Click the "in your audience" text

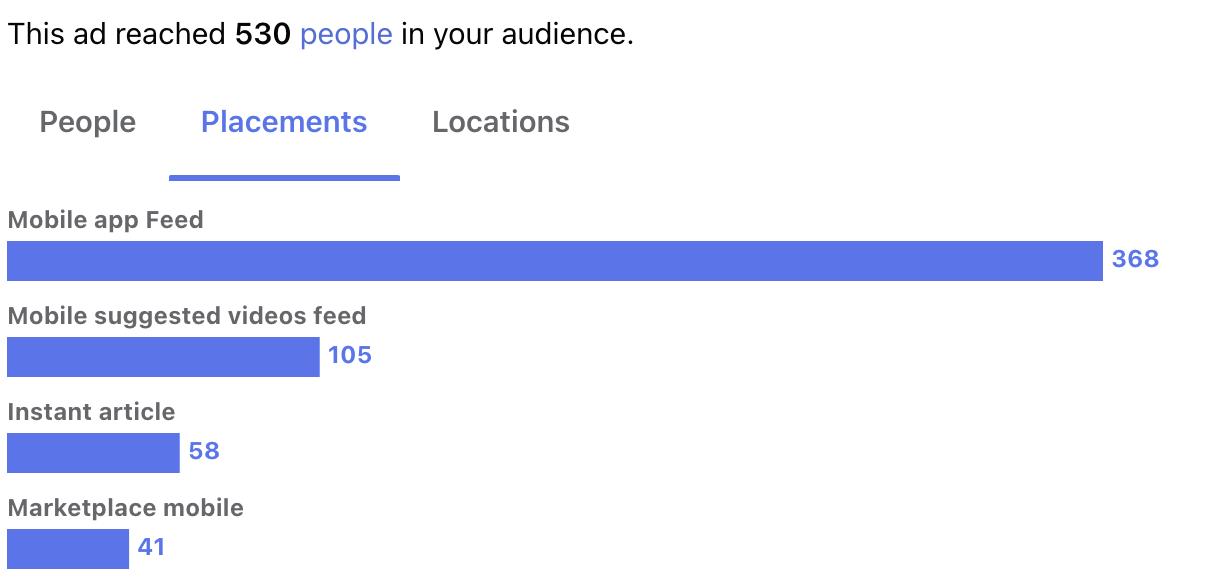pyautogui.click(x=517, y=35)
